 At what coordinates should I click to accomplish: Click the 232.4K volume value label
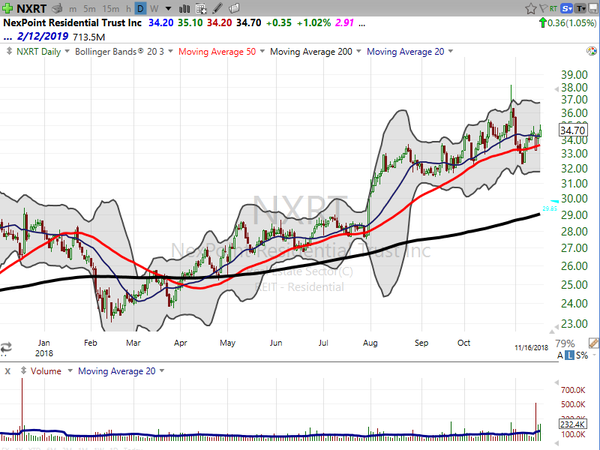click(x=572, y=424)
